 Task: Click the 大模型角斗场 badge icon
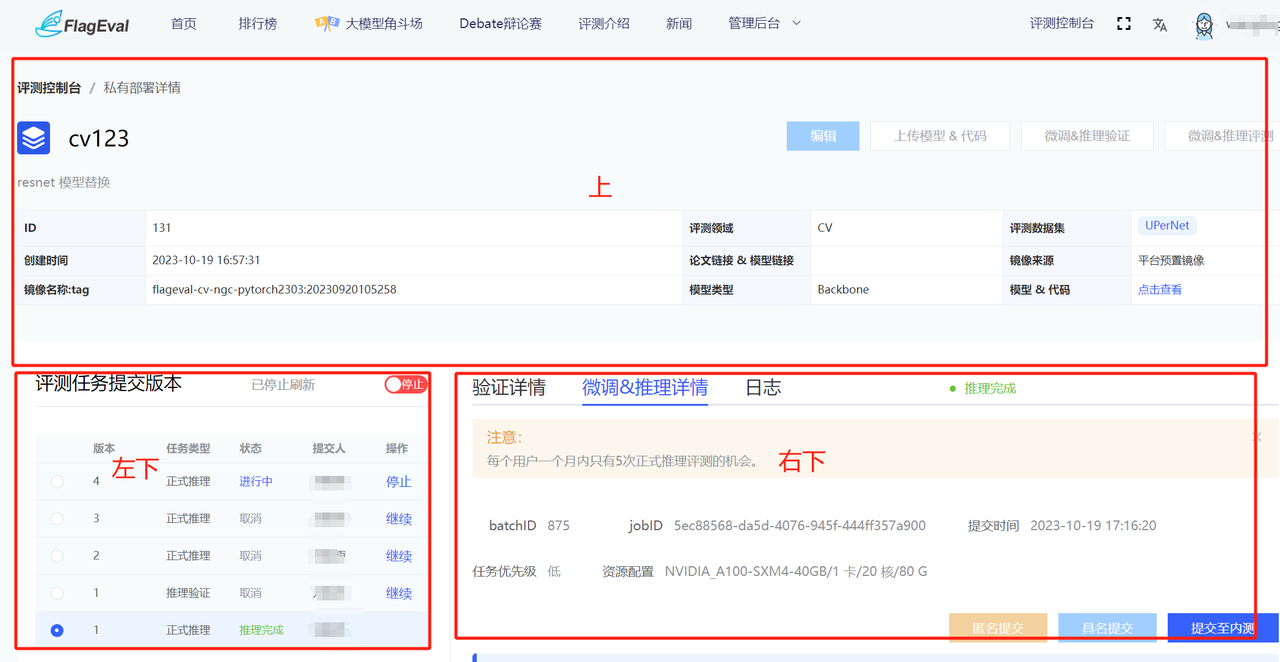click(x=326, y=23)
